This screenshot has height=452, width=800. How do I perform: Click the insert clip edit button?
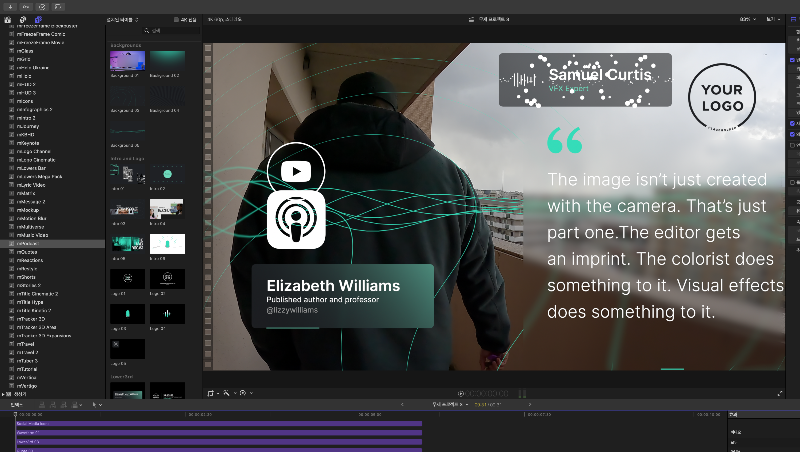tap(53, 405)
